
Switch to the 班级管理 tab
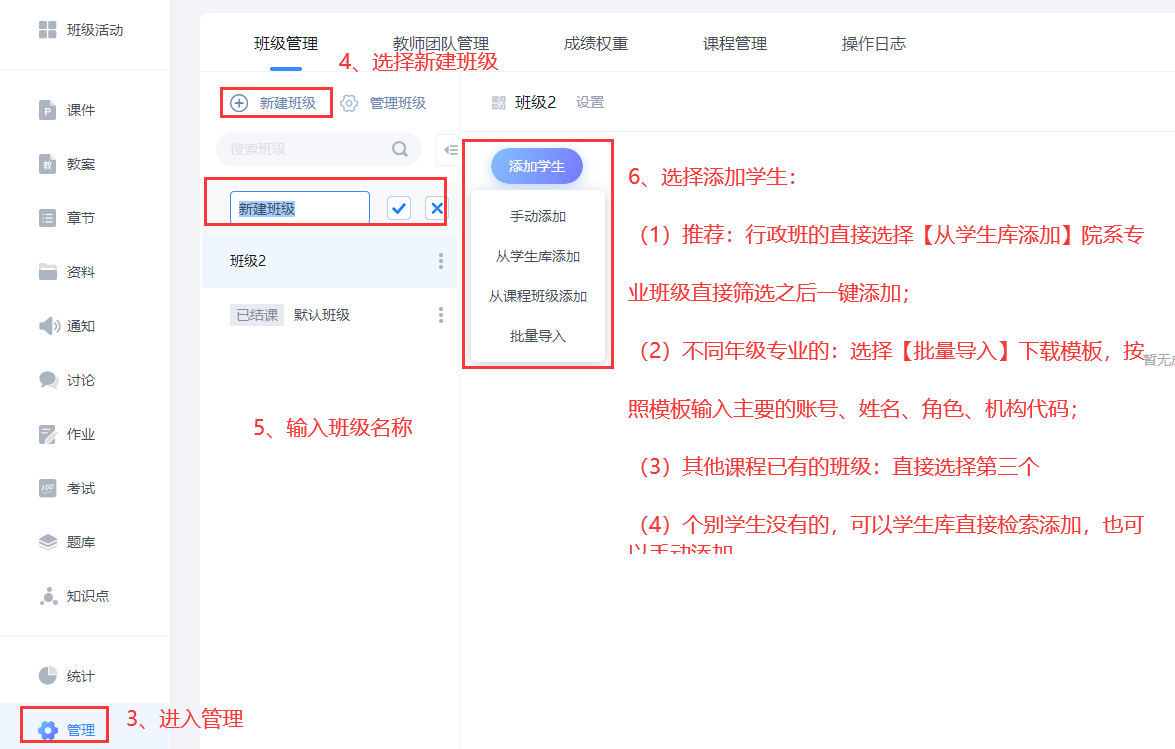click(x=286, y=44)
